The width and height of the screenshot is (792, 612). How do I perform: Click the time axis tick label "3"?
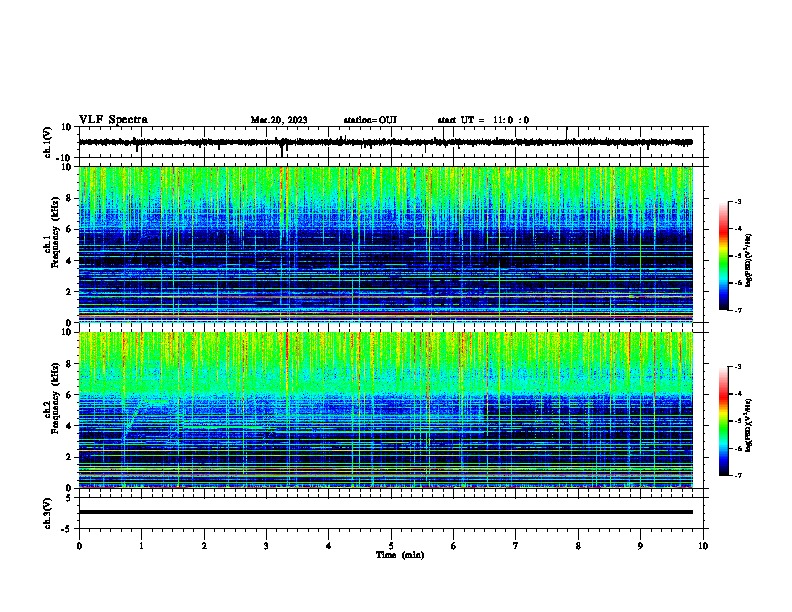(266, 546)
